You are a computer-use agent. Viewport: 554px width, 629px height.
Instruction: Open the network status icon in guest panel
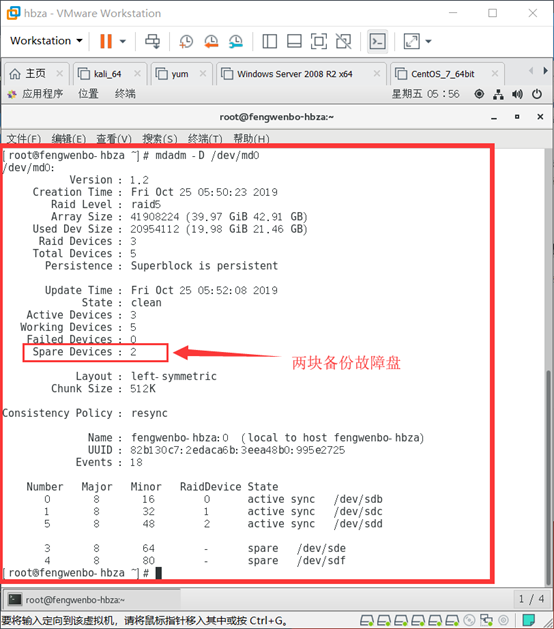coord(498,94)
